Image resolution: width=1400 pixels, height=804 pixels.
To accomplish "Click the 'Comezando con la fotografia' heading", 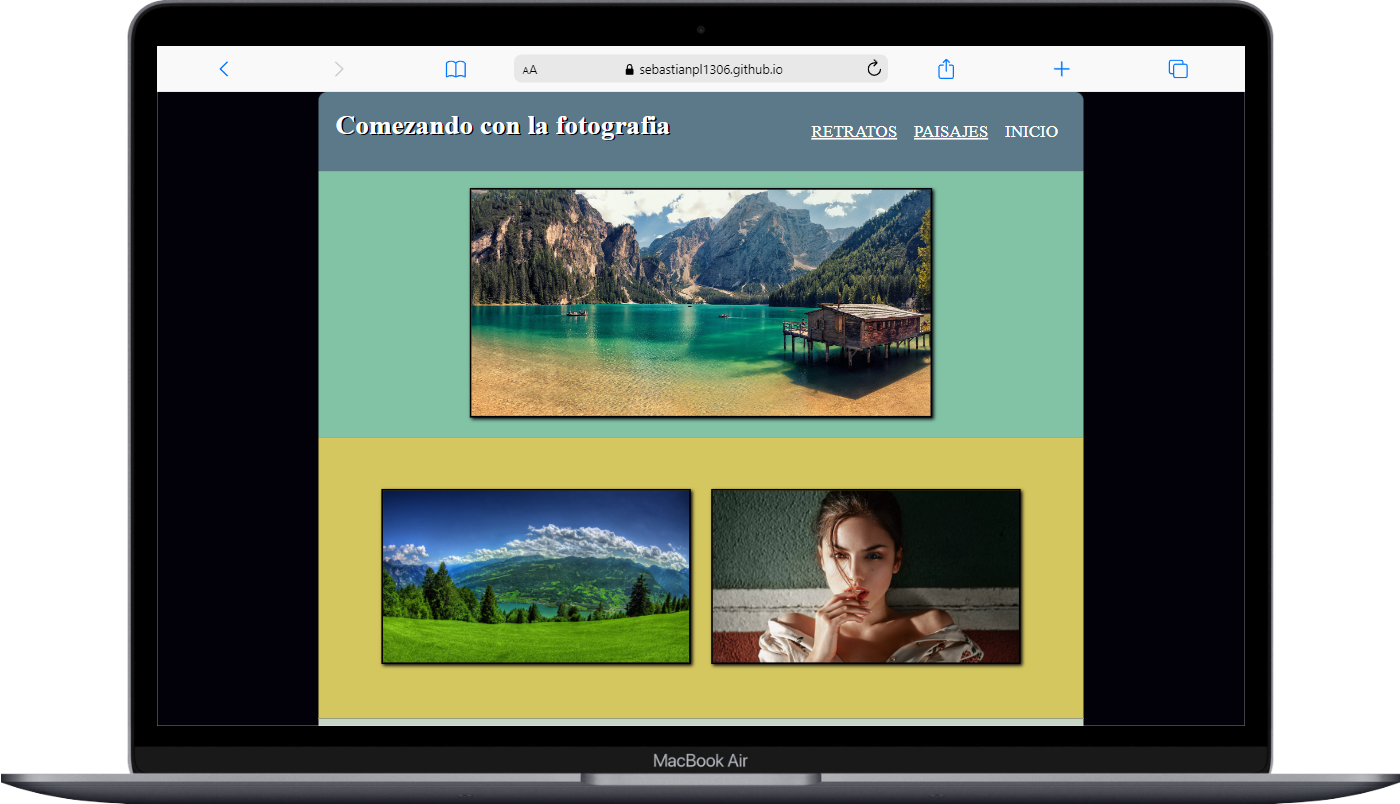I will (x=502, y=126).
